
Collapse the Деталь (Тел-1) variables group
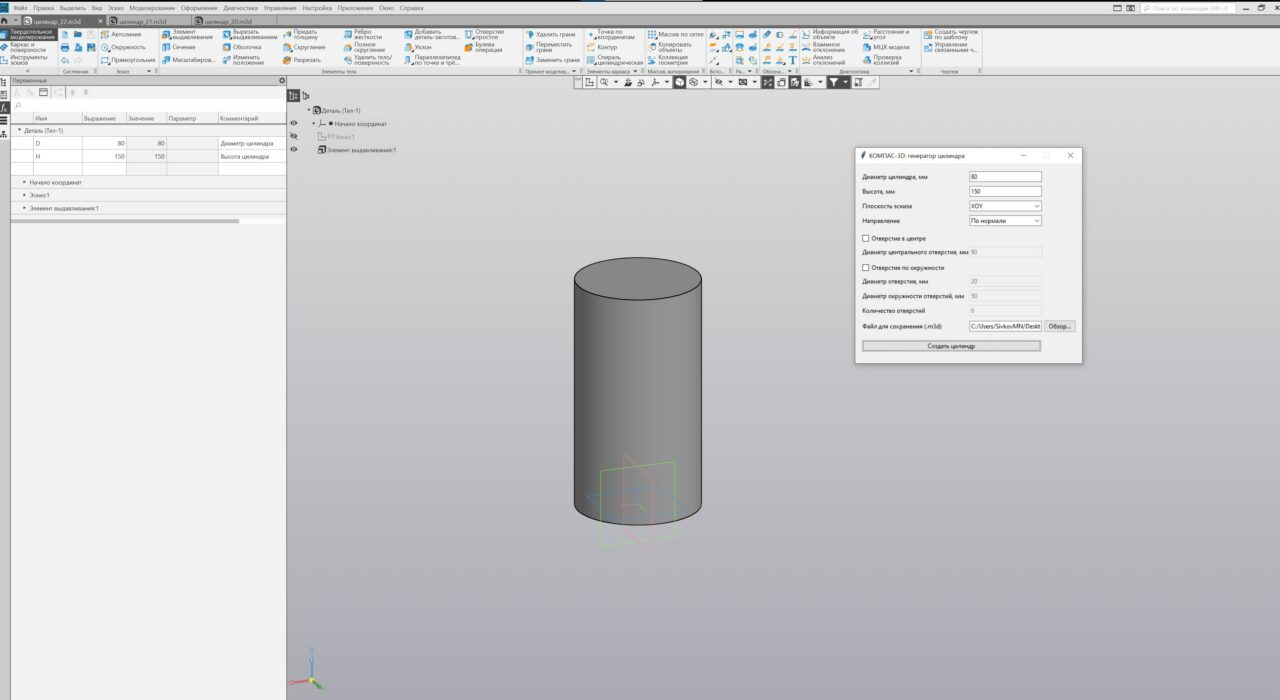tap(18, 130)
